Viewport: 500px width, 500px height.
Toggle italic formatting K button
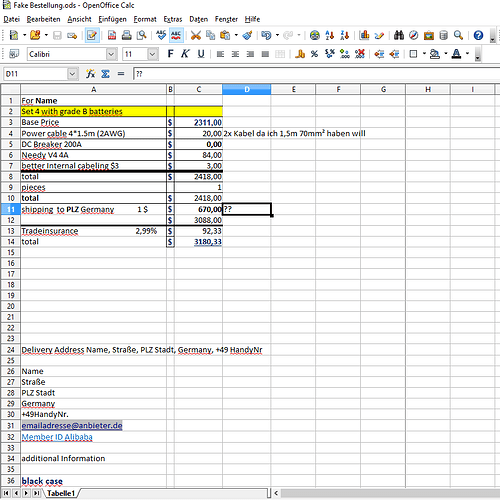click(185, 54)
